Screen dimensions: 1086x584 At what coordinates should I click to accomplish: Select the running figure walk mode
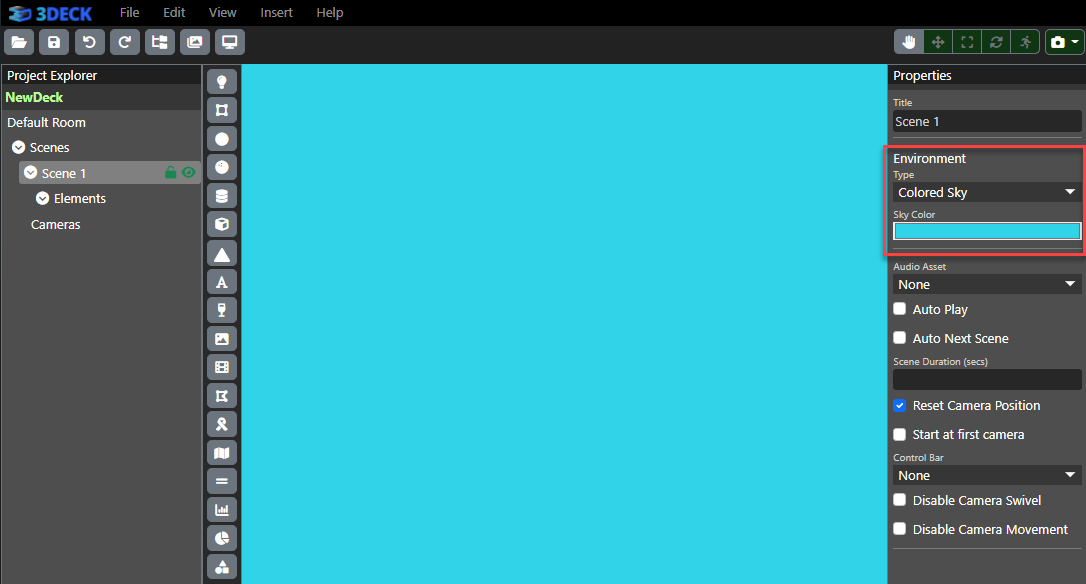tap(1025, 42)
